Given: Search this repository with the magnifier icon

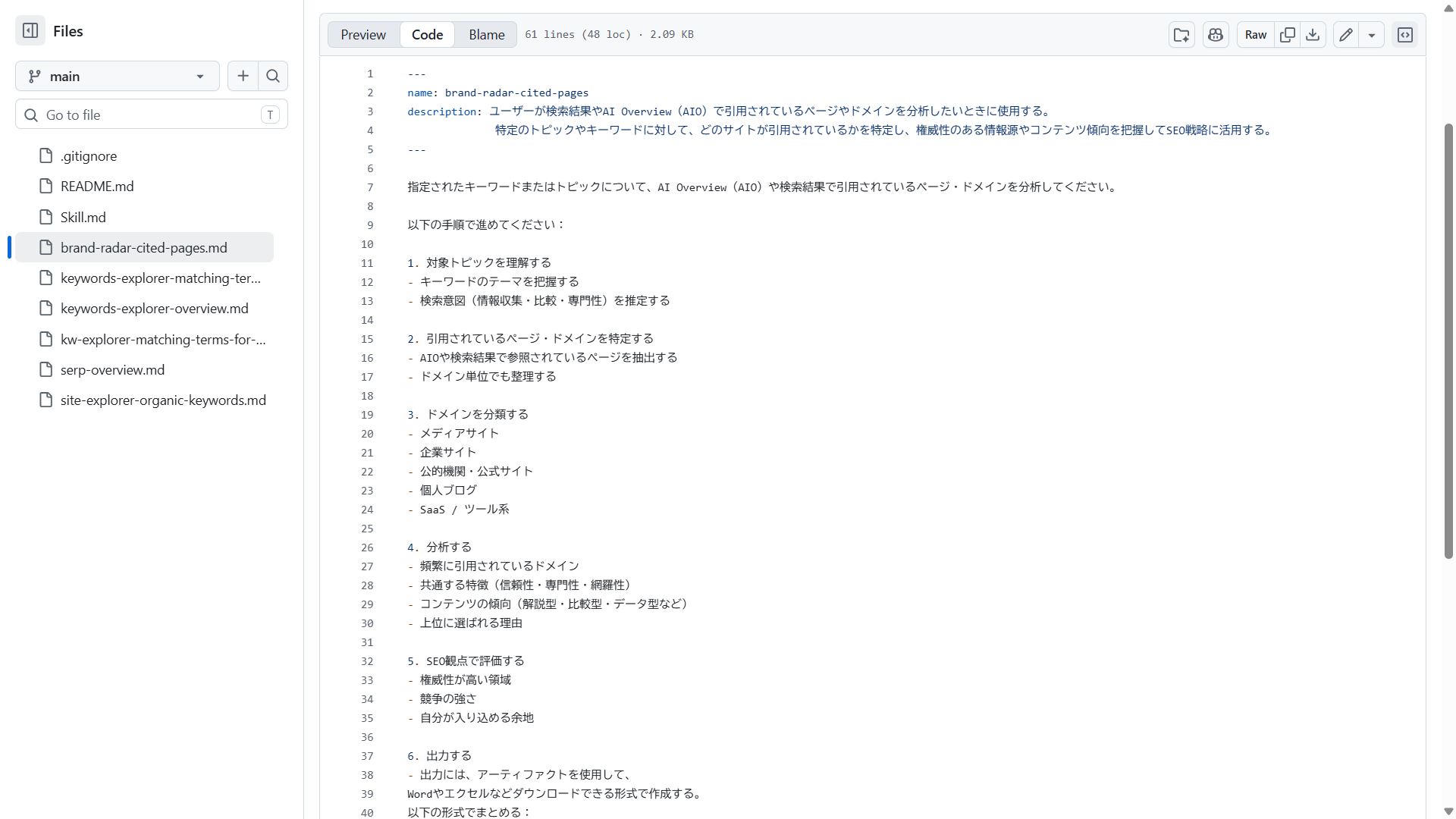Looking at the screenshot, I should tap(273, 76).
